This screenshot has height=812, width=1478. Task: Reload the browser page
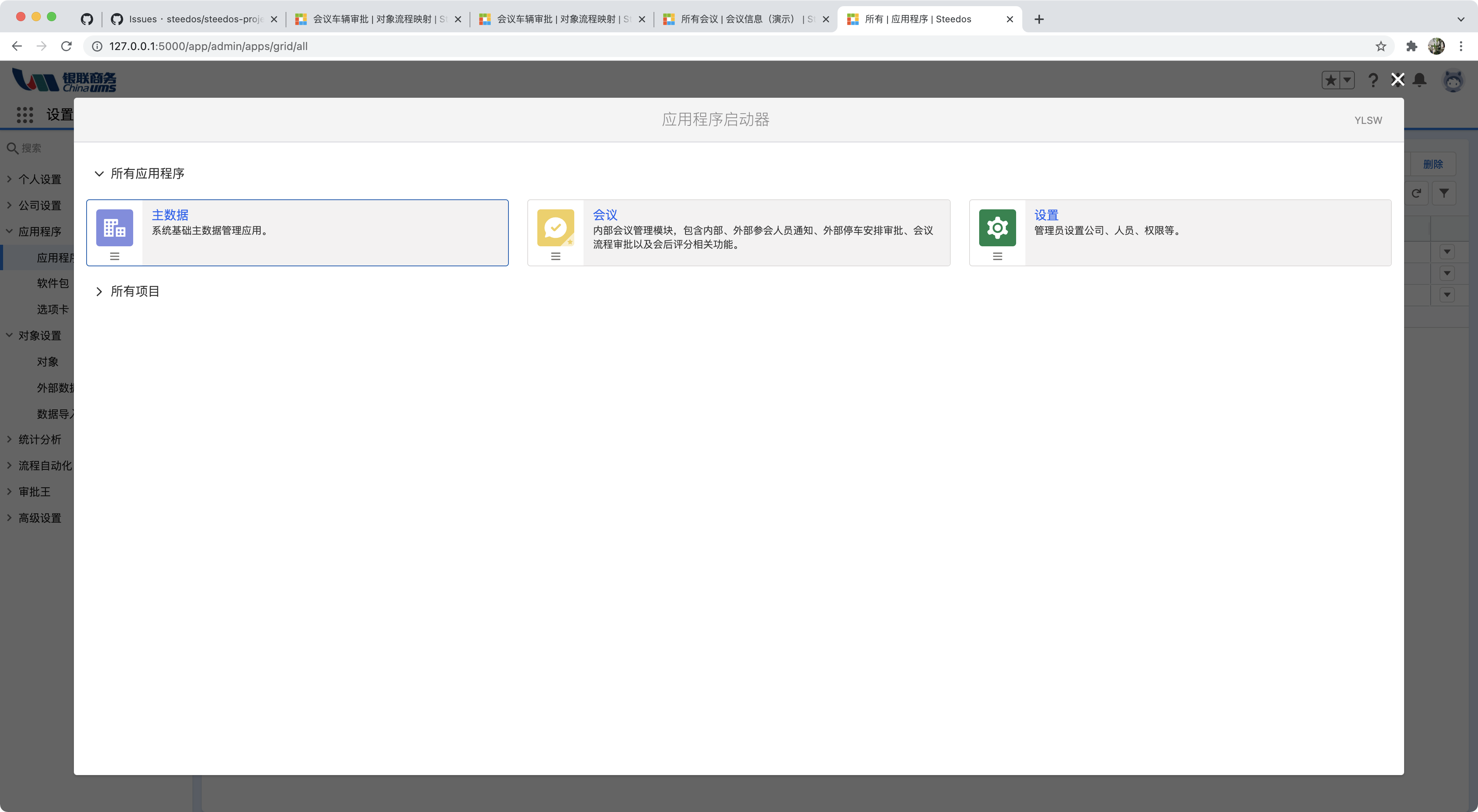[x=67, y=46]
